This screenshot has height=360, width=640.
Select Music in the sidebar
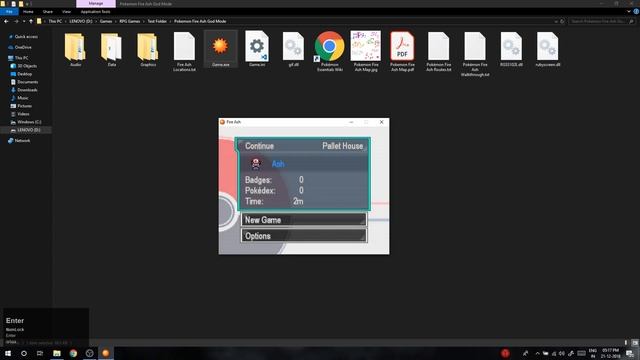23,98
